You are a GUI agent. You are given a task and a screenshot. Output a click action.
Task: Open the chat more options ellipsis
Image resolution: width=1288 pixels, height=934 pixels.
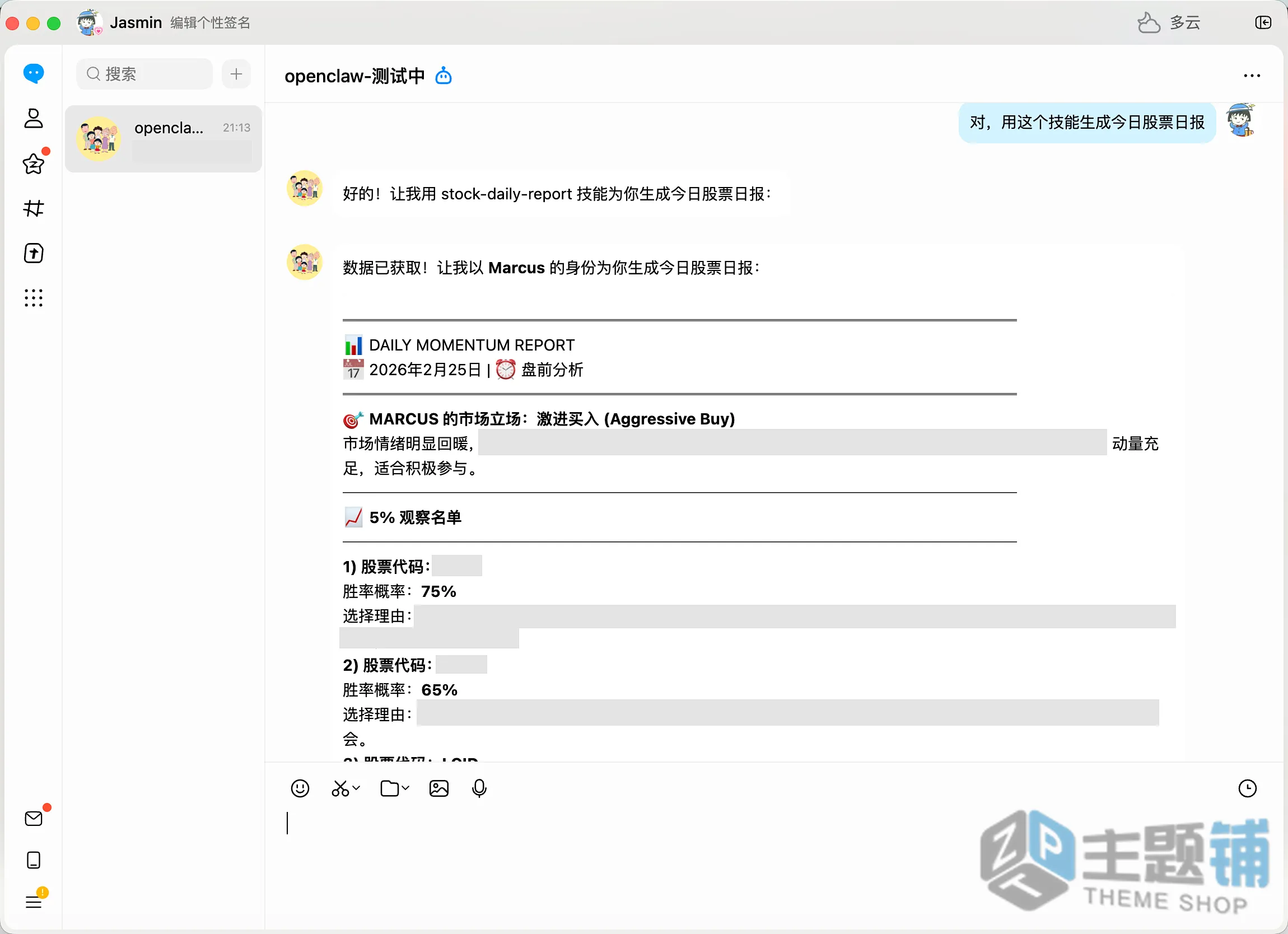click(1252, 76)
